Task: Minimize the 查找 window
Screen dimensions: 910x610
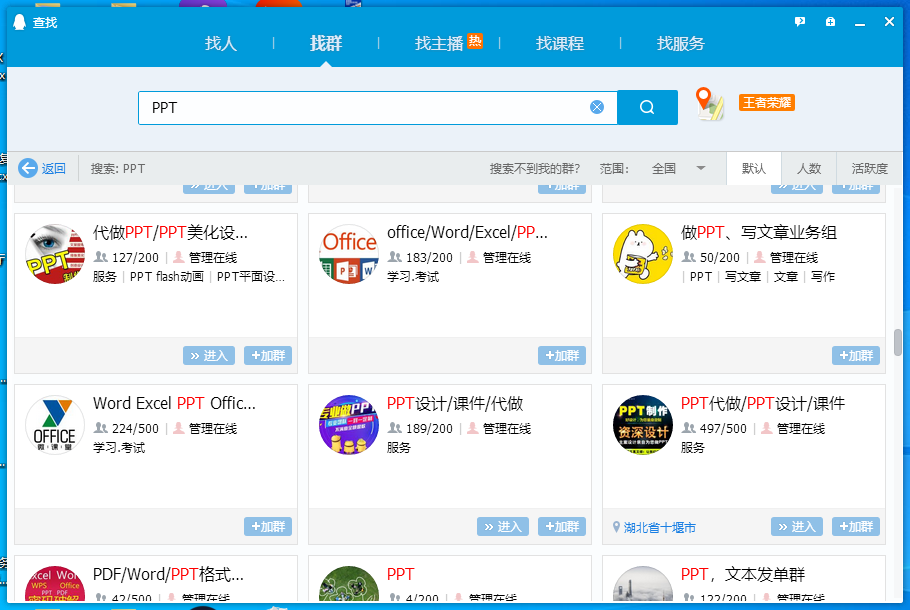Action: click(x=860, y=23)
